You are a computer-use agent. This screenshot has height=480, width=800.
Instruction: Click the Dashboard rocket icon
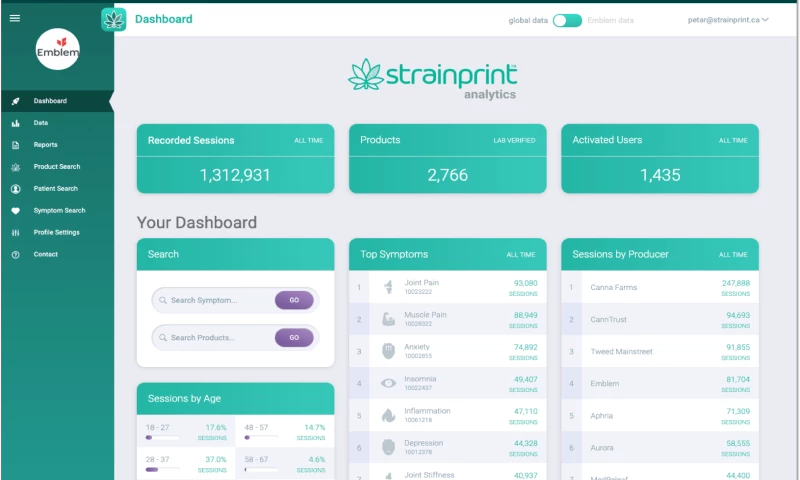tap(16, 101)
